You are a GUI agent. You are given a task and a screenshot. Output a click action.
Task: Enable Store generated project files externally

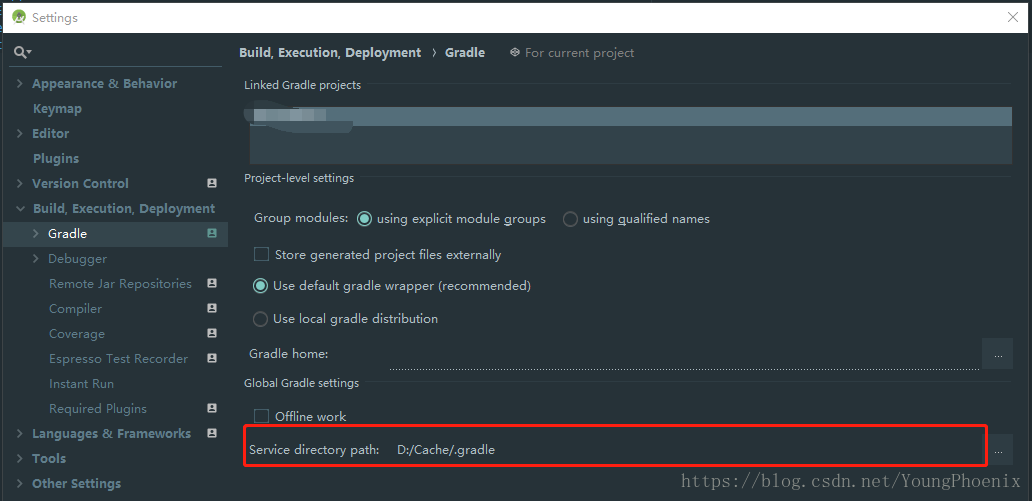(x=261, y=254)
